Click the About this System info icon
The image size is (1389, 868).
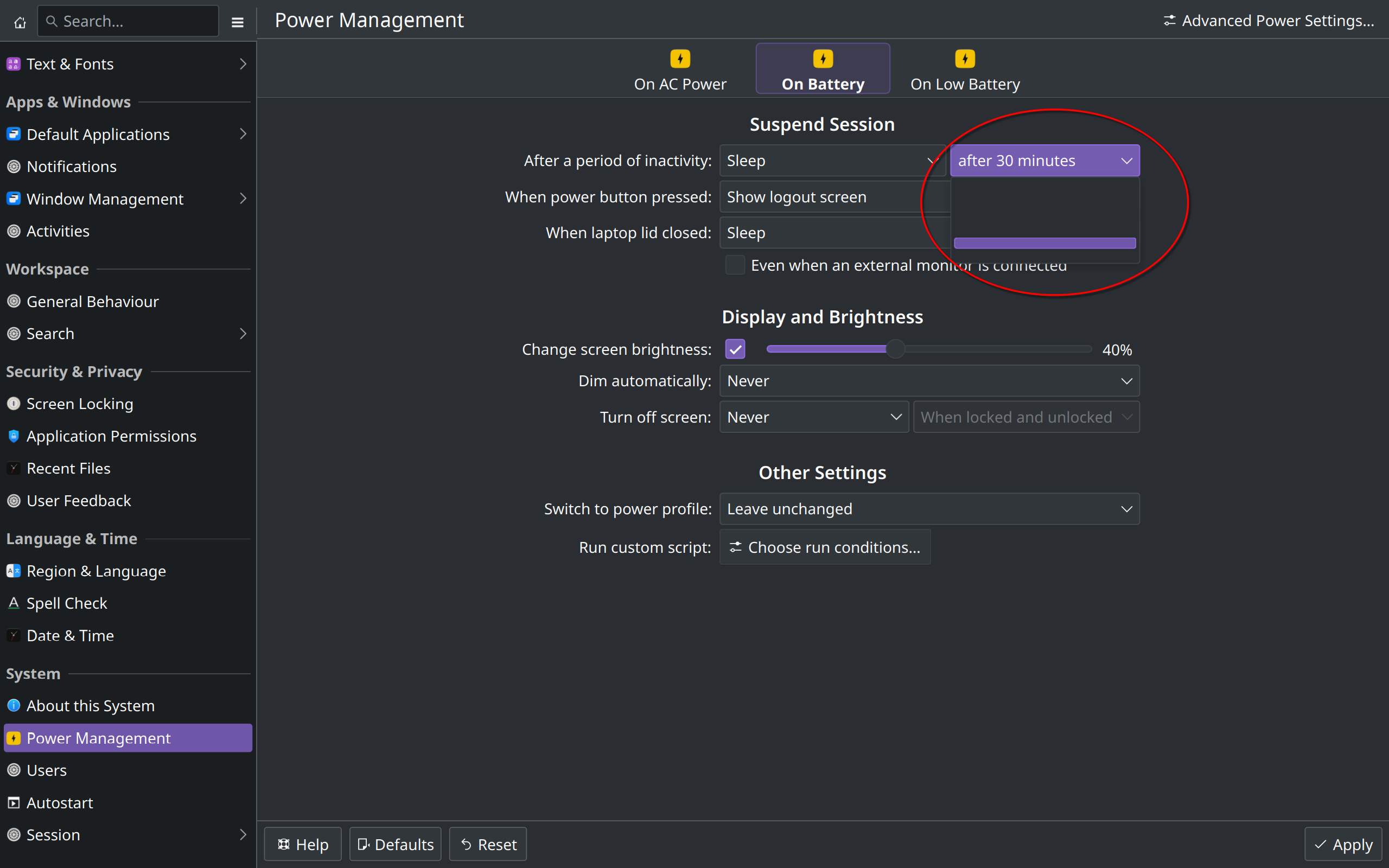pos(14,705)
